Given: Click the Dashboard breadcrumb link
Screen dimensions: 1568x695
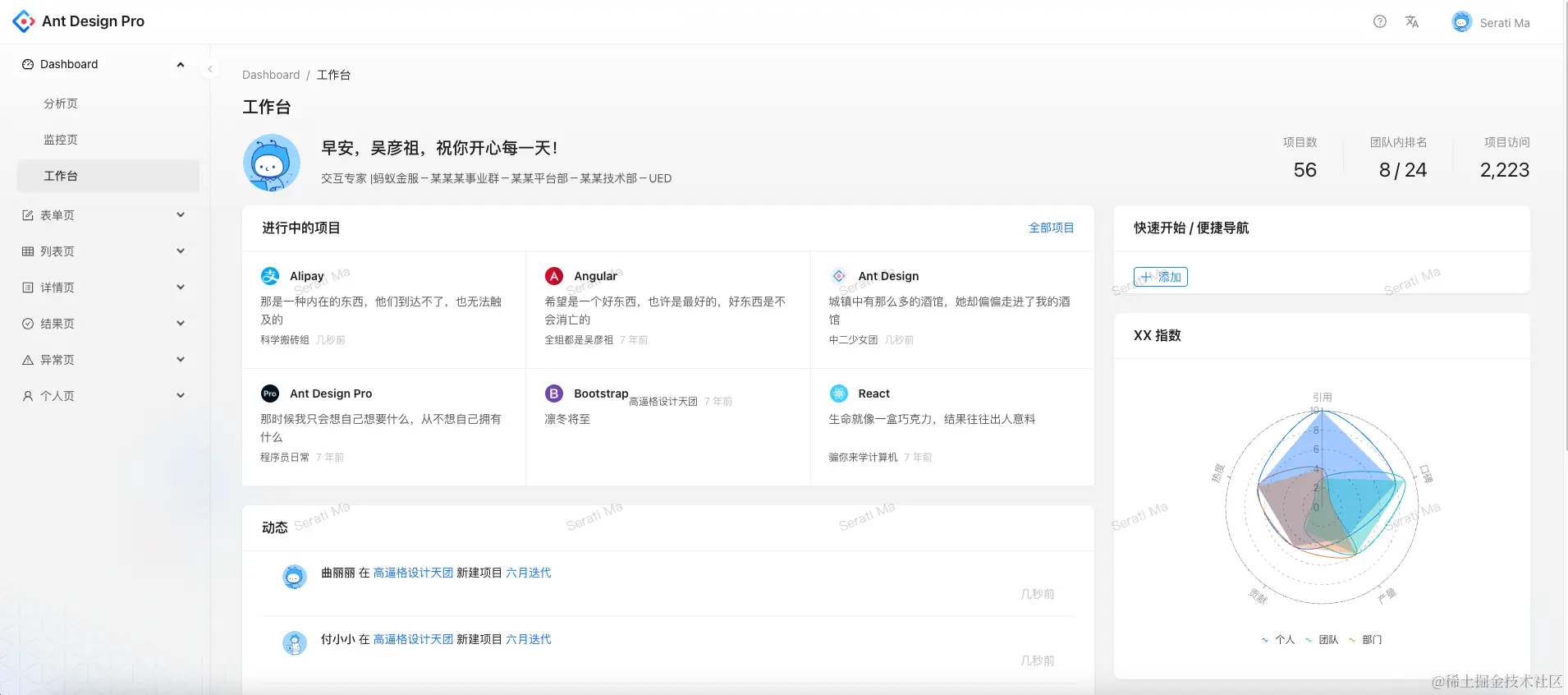Looking at the screenshot, I should pyautogui.click(x=271, y=75).
